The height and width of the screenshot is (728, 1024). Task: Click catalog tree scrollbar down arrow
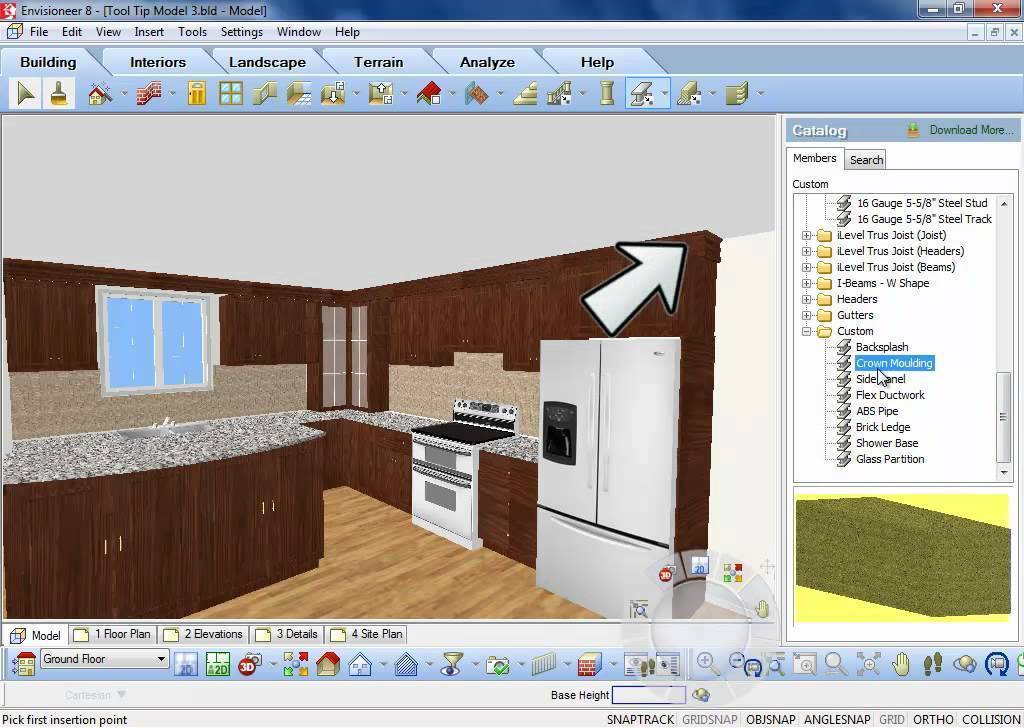click(x=1004, y=473)
